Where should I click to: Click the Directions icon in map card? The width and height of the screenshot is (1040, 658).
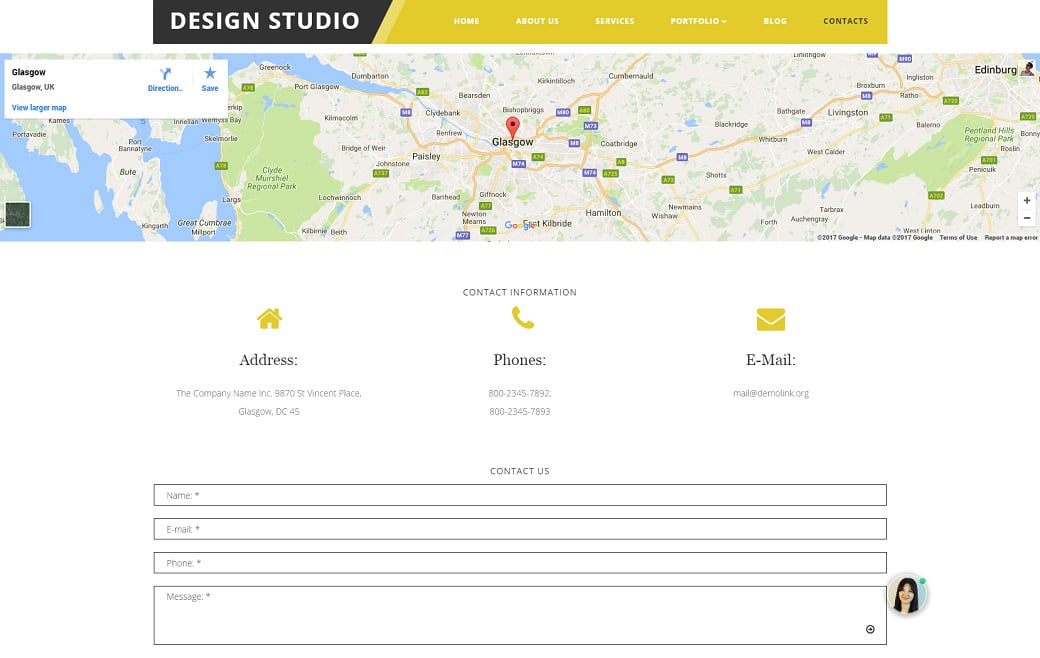[165, 75]
